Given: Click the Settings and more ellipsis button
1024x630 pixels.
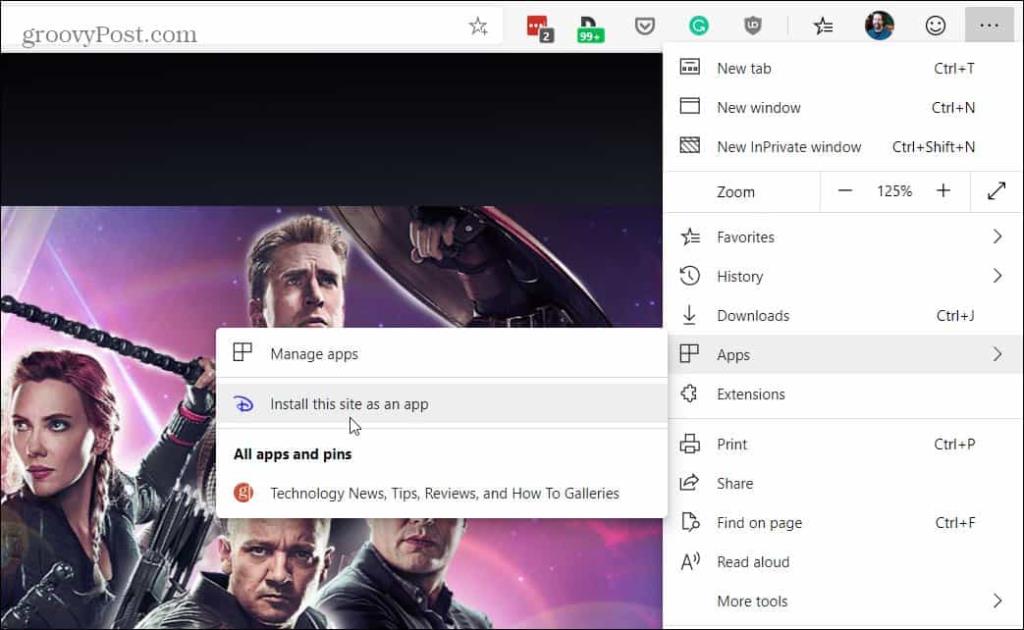Looking at the screenshot, I should pyautogui.click(x=989, y=25).
